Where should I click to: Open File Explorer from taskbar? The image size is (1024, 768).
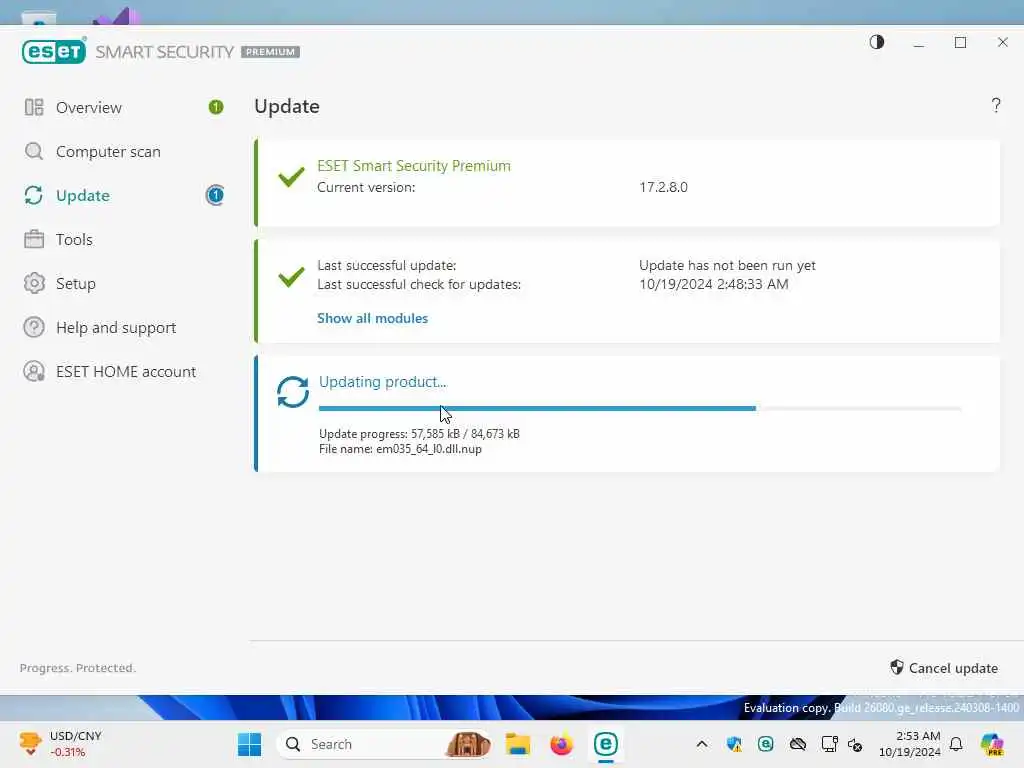click(x=517, y=744)
